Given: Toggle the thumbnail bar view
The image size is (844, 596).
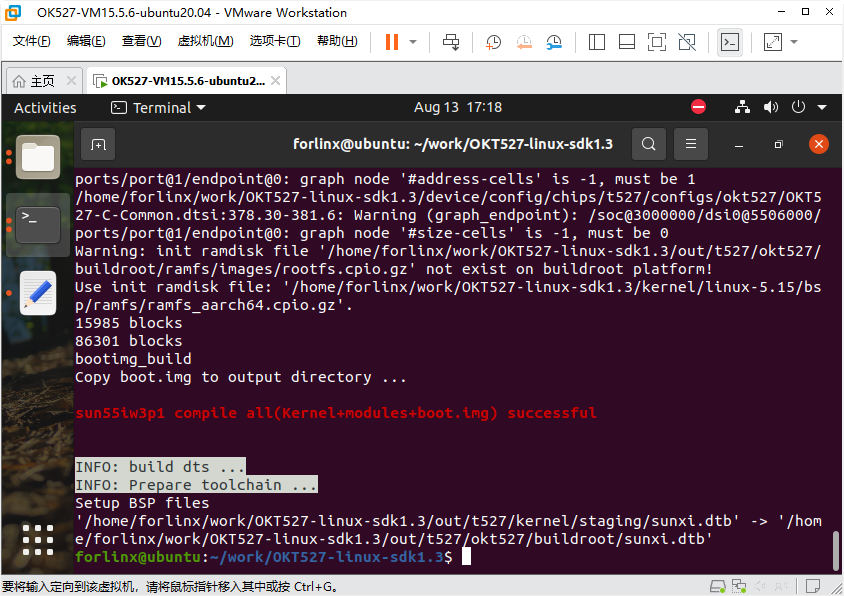Looking at the screenshot, I should (627, 42).
